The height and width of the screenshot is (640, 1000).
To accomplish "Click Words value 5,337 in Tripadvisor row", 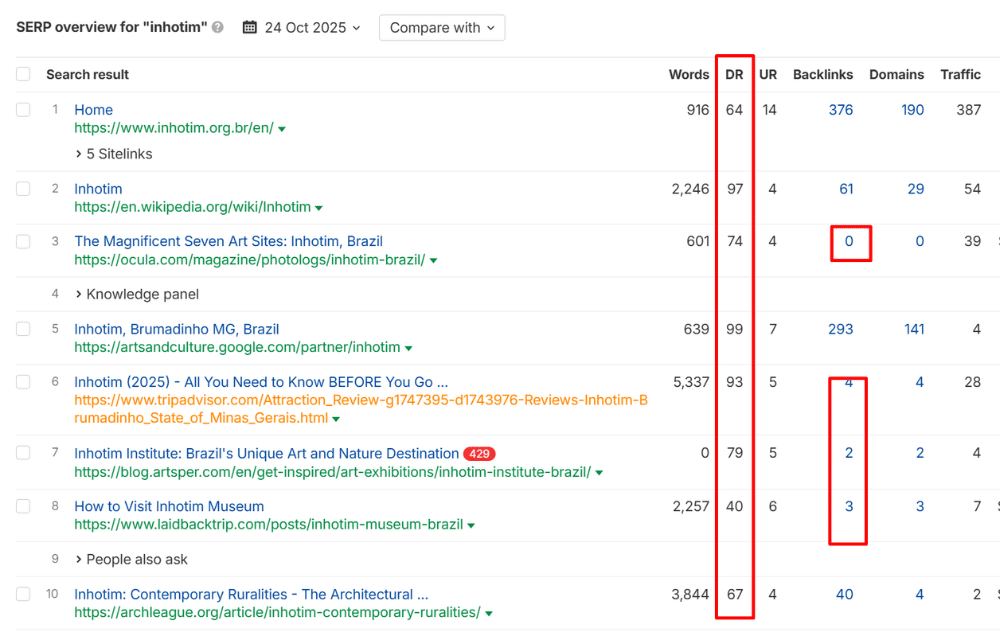I will coord(691,382).
